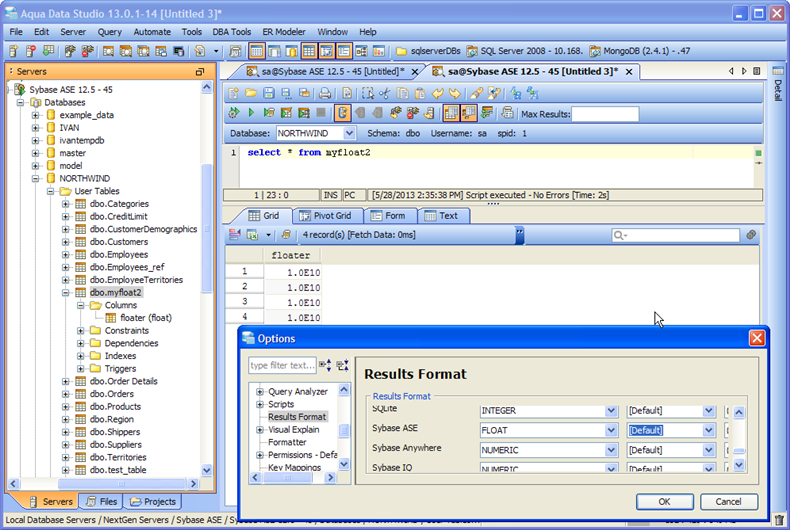This screenshot has height=530, width=790.
Task: Collapse the dbo.myfloat2 table node
Action: (x=65, y=293)
